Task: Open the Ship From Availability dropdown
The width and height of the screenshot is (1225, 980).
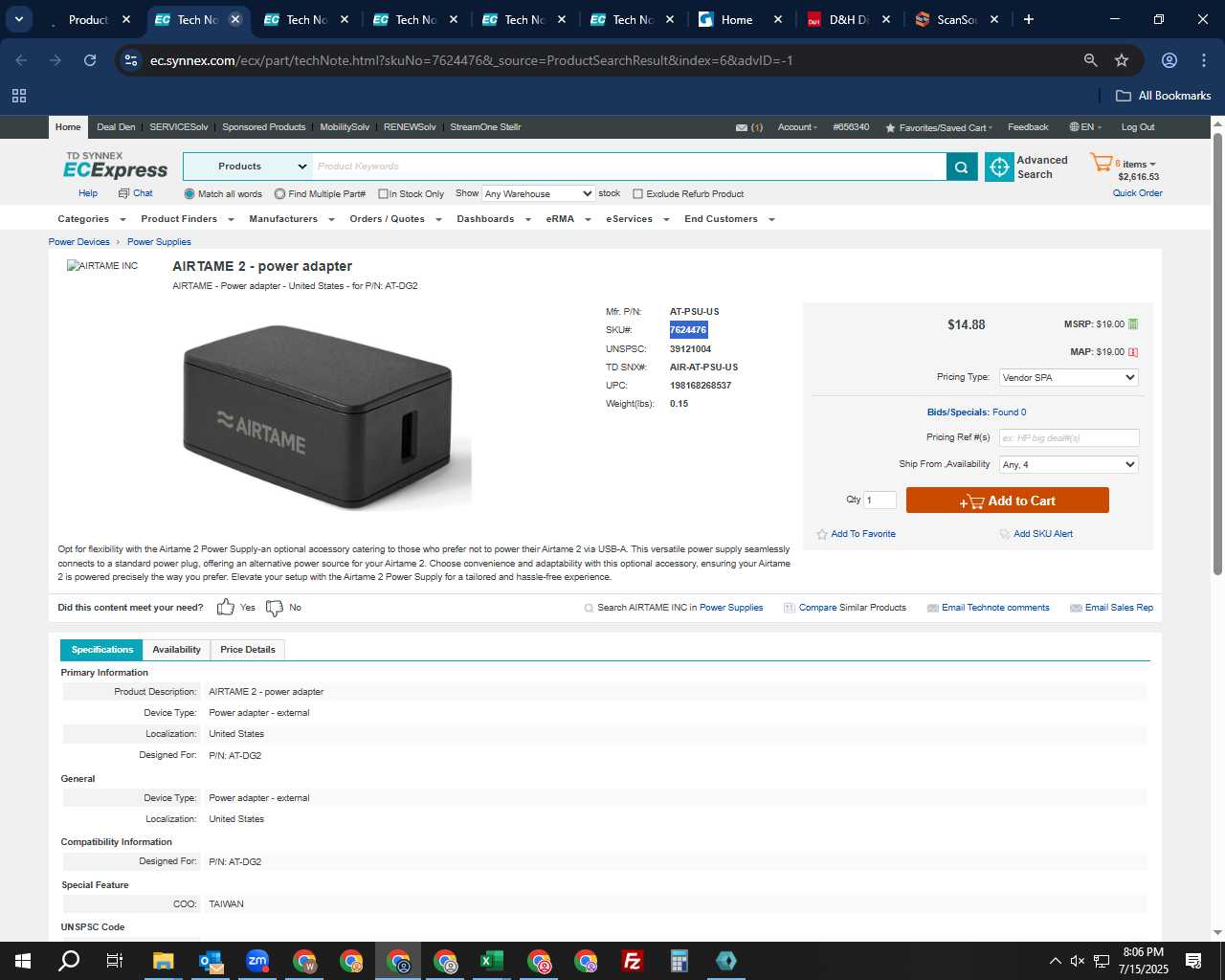Action: [1068, 464]
